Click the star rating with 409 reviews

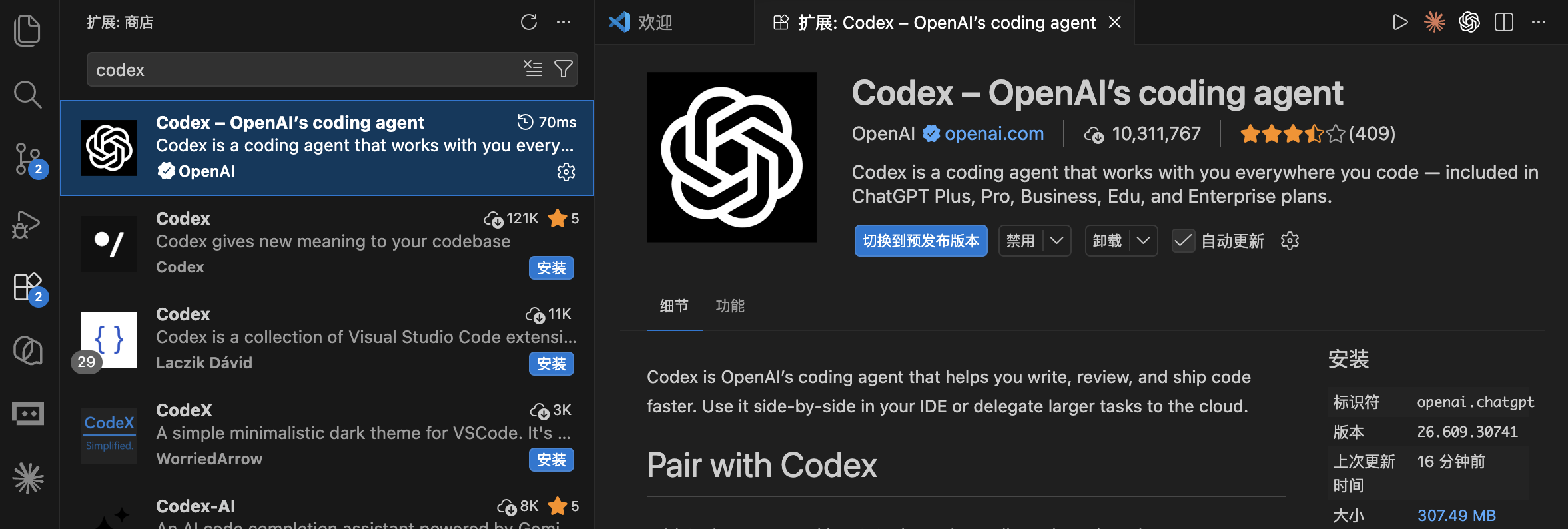(x=1318, y=134)
